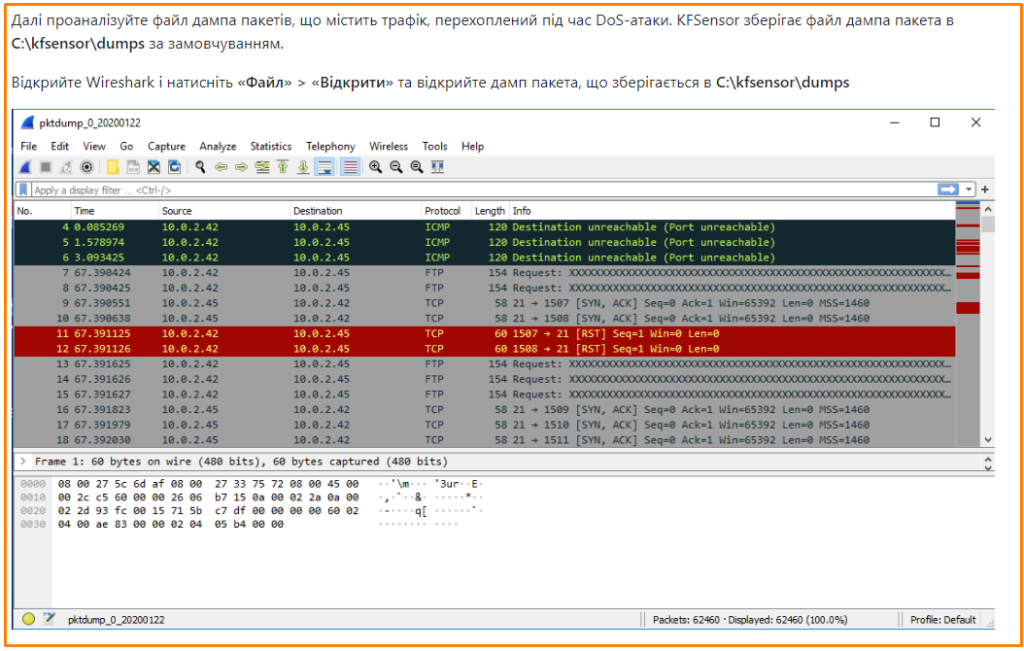The height and width of the screenshot is (651, 1024).
Task: Open the Help menu
Action: point(472,146)
